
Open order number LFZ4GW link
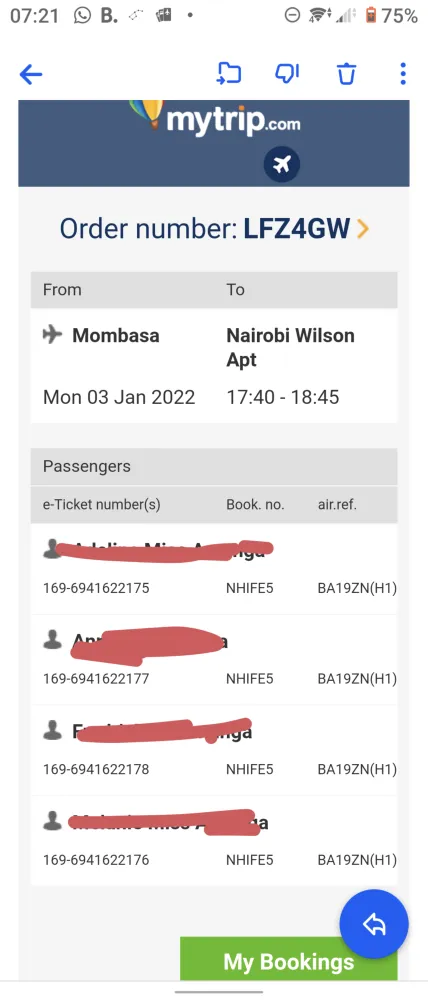pos(214,228)
